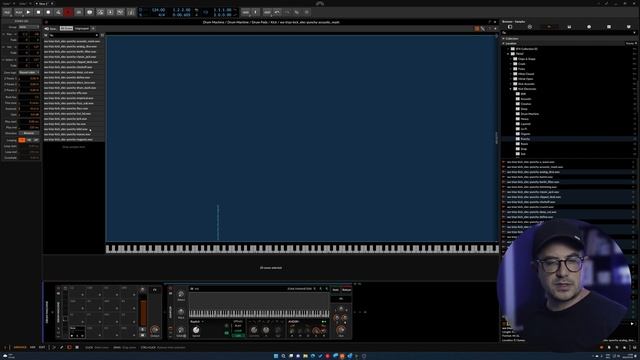640x360 pixels.
Task: Switch to the MIX view tab
Action: pos(33,347)
